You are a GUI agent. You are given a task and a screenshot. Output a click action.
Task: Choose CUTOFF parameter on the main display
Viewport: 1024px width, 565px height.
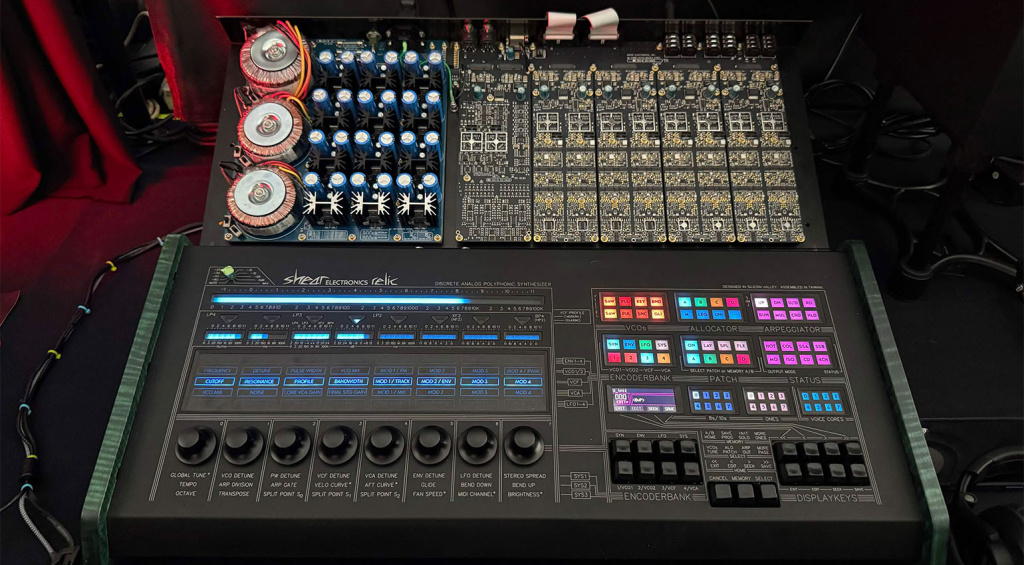[x=214, y=381]
